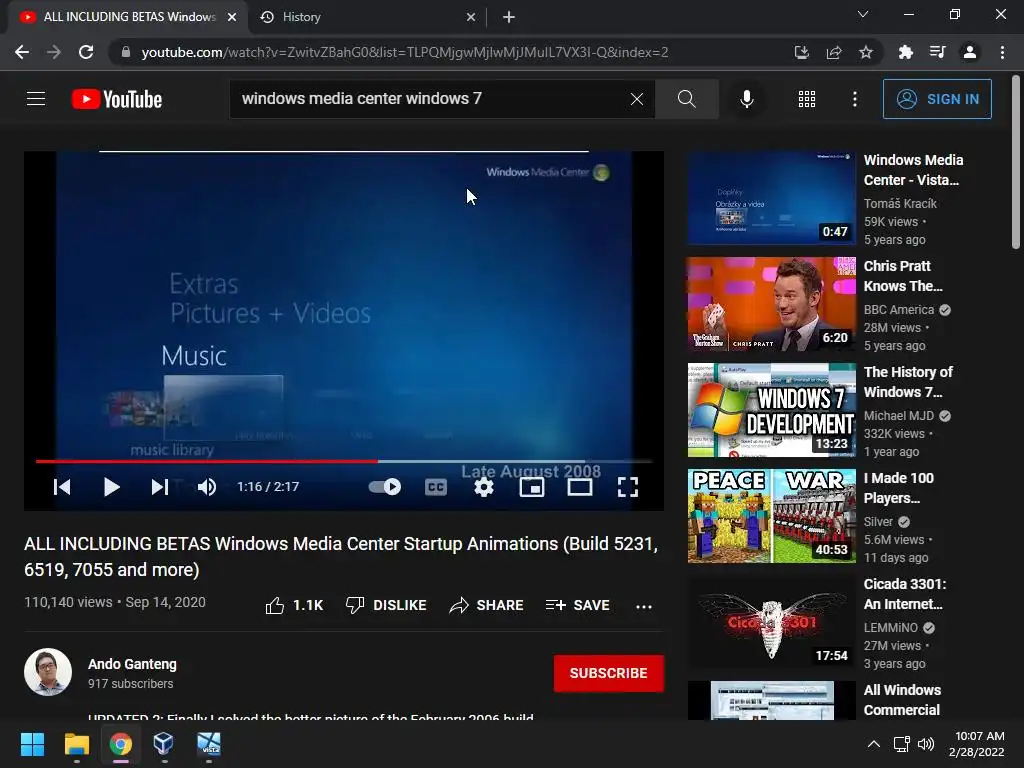
Task: Open system volume tray icon
Action: (x=925, y=744)
